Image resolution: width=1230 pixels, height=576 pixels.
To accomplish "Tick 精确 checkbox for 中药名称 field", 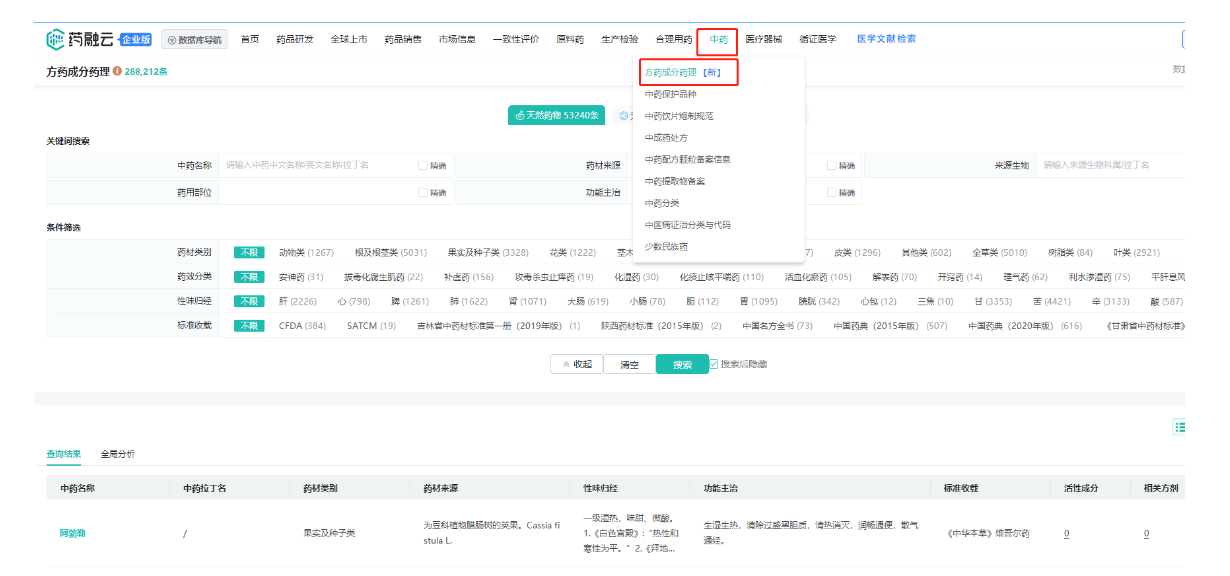I will (x=423, y=165).
